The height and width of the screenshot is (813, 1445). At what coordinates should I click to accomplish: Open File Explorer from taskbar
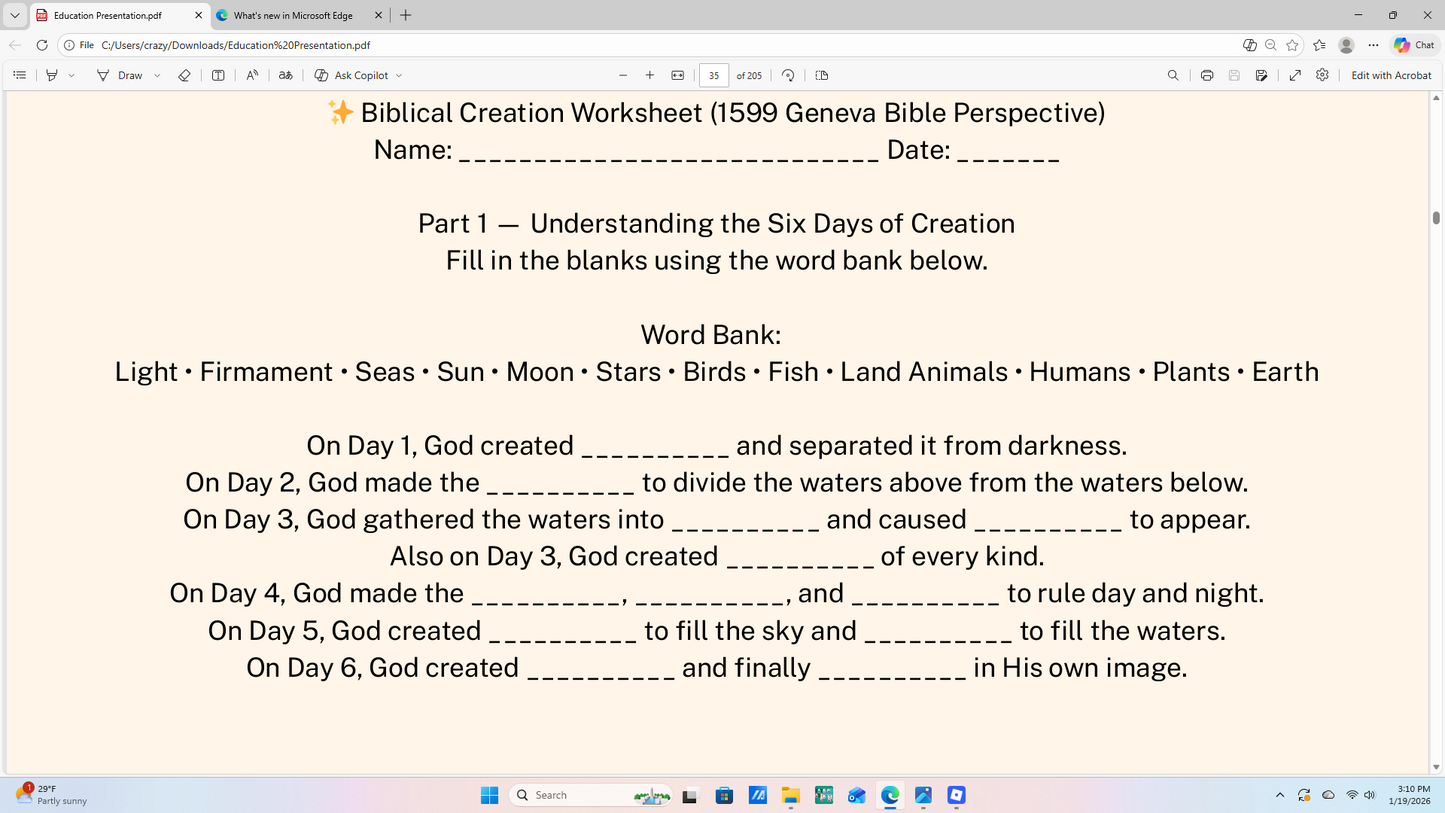pyautogui.click(x=791, y=795)
